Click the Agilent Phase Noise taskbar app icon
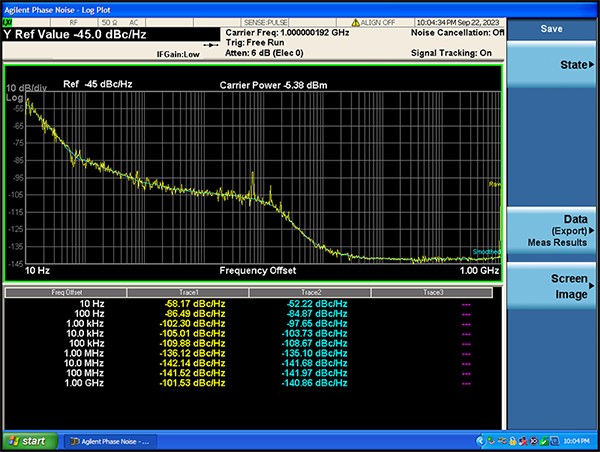The image size is (600, 452). point(75,441)
